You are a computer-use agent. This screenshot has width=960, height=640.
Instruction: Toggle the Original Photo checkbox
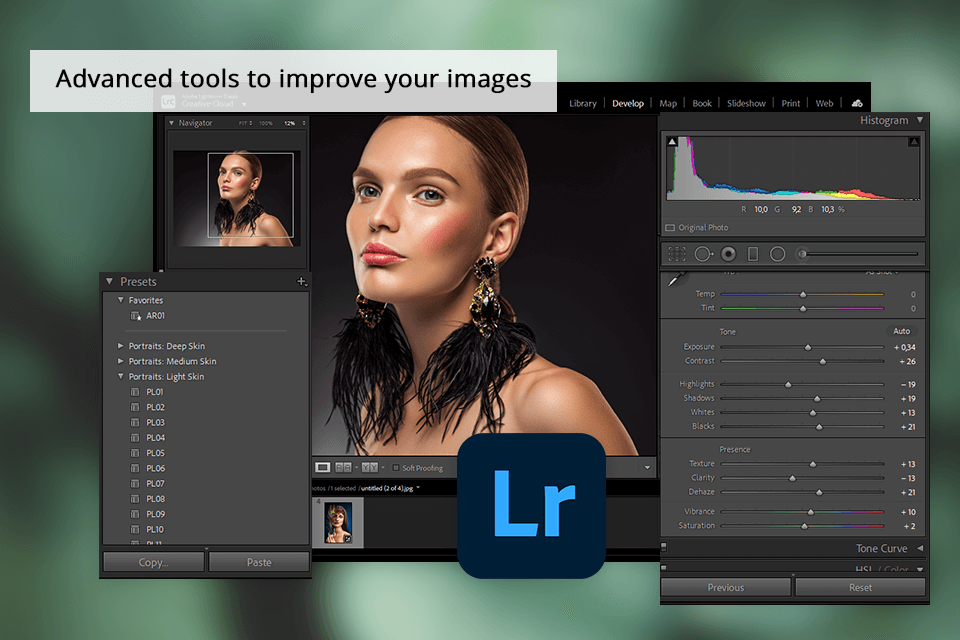coord(670,228)
